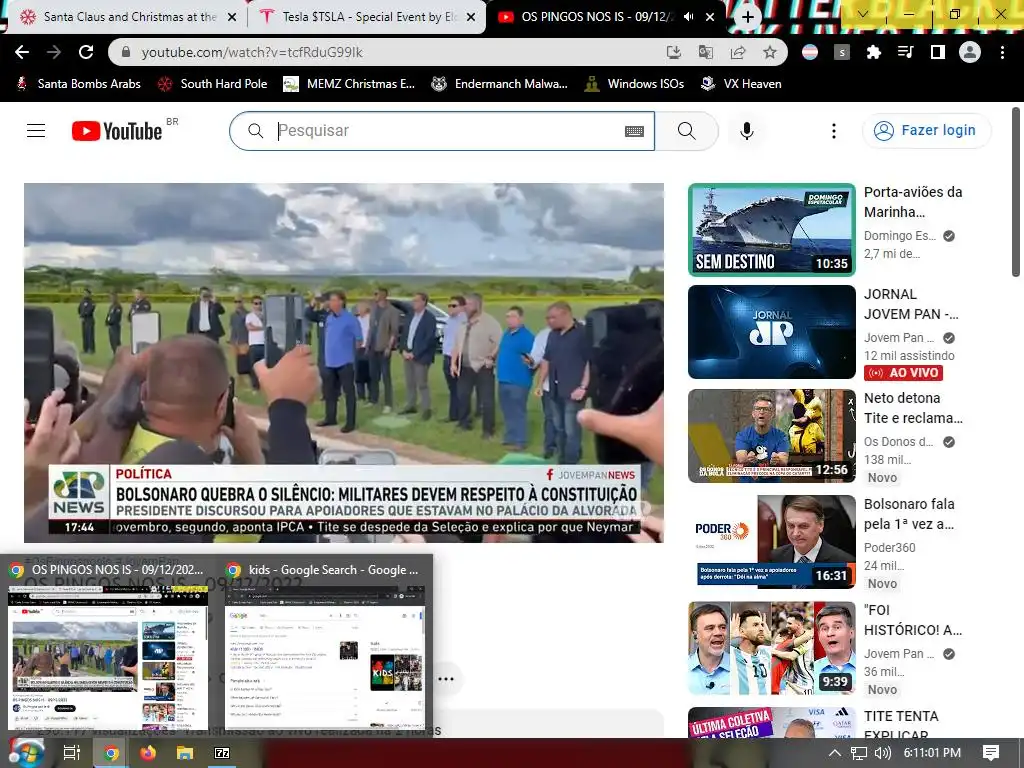Open the MEMZ Christmas bookmark

(x=349, y=84)
